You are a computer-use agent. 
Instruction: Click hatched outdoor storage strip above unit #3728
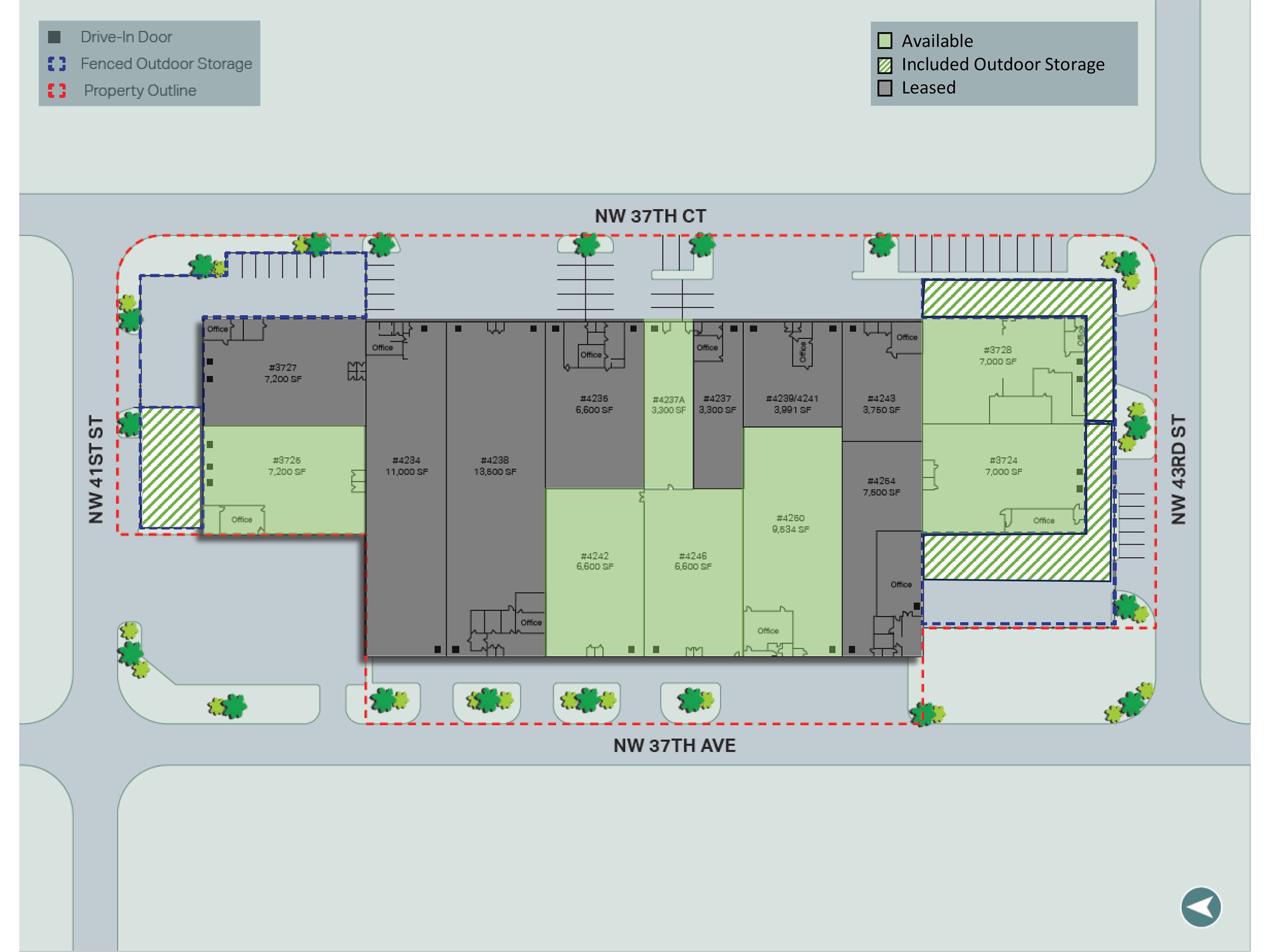point(1018,298)
